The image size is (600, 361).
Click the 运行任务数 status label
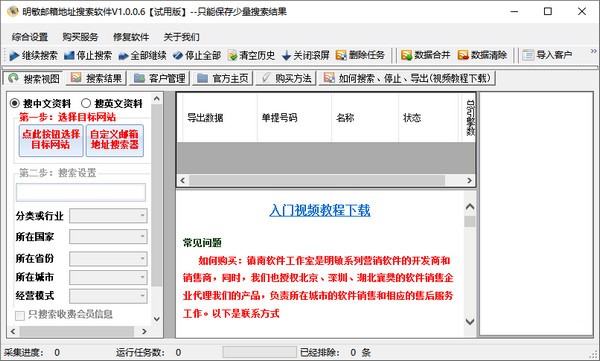(140, 352)
